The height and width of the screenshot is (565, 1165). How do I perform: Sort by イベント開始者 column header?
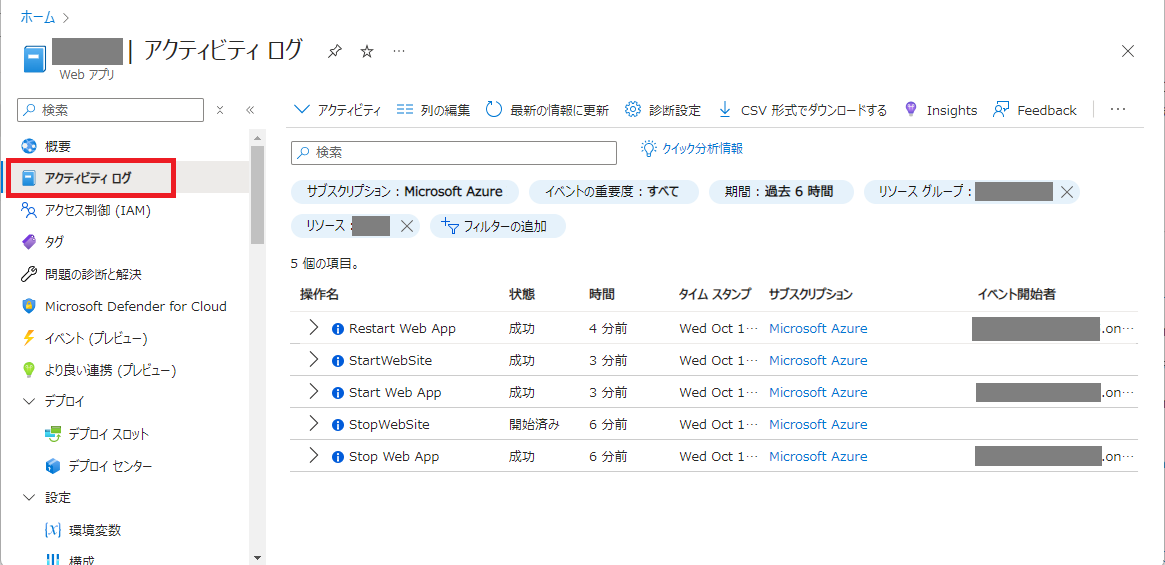[1017, 294]
